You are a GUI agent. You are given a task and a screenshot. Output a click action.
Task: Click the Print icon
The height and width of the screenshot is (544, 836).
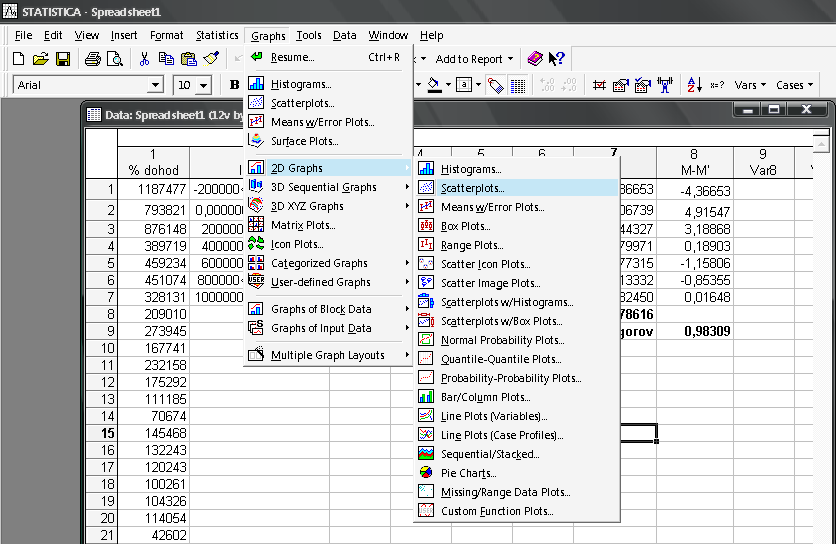(x=93, y=59)
